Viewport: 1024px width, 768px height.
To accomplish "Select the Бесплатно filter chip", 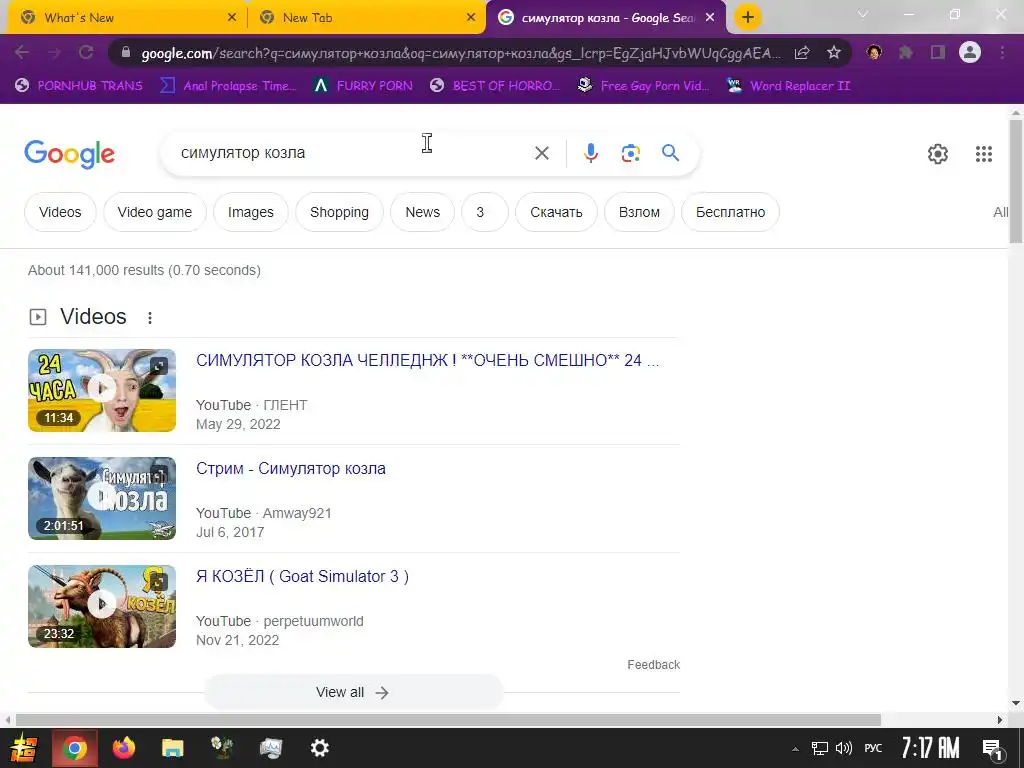I will pos(730,212).
